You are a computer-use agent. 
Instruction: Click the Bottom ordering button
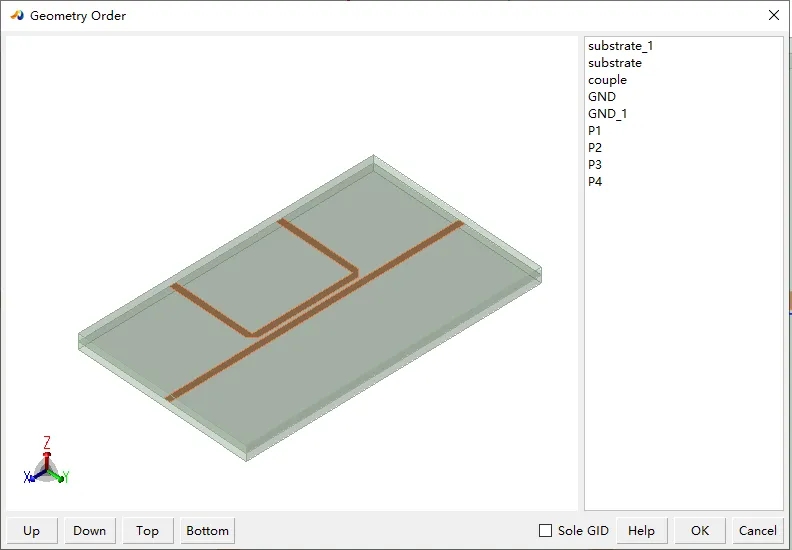207,531
